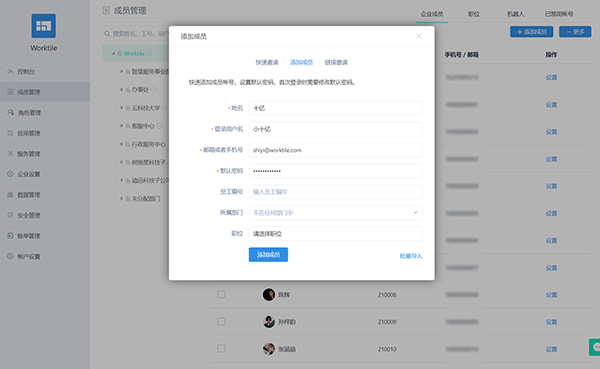600x369 pixels.
Task: Click the Worktile logo in the sidebar
Action: (43, 26)
